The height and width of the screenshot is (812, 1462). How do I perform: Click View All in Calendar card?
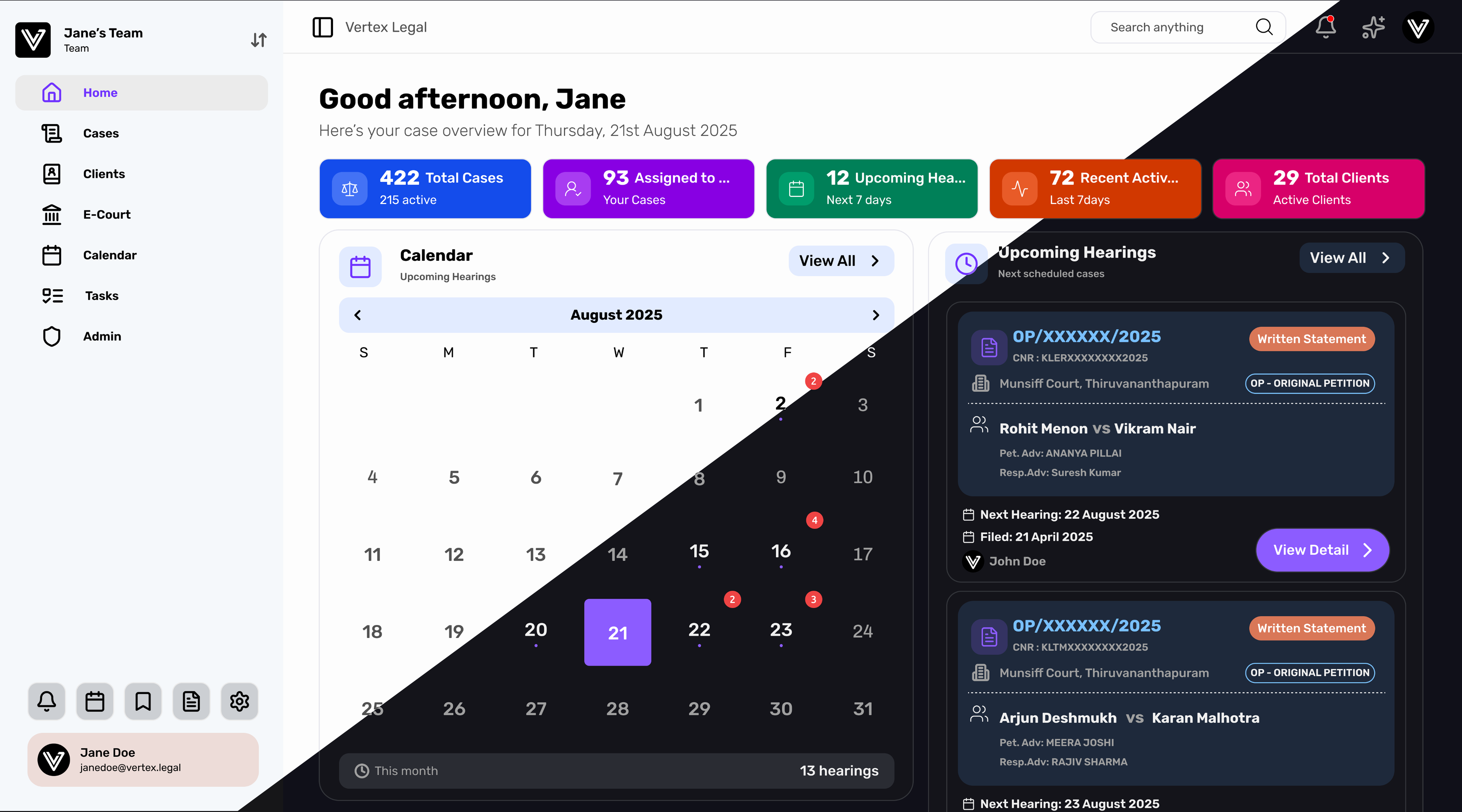tap(841, 261)
